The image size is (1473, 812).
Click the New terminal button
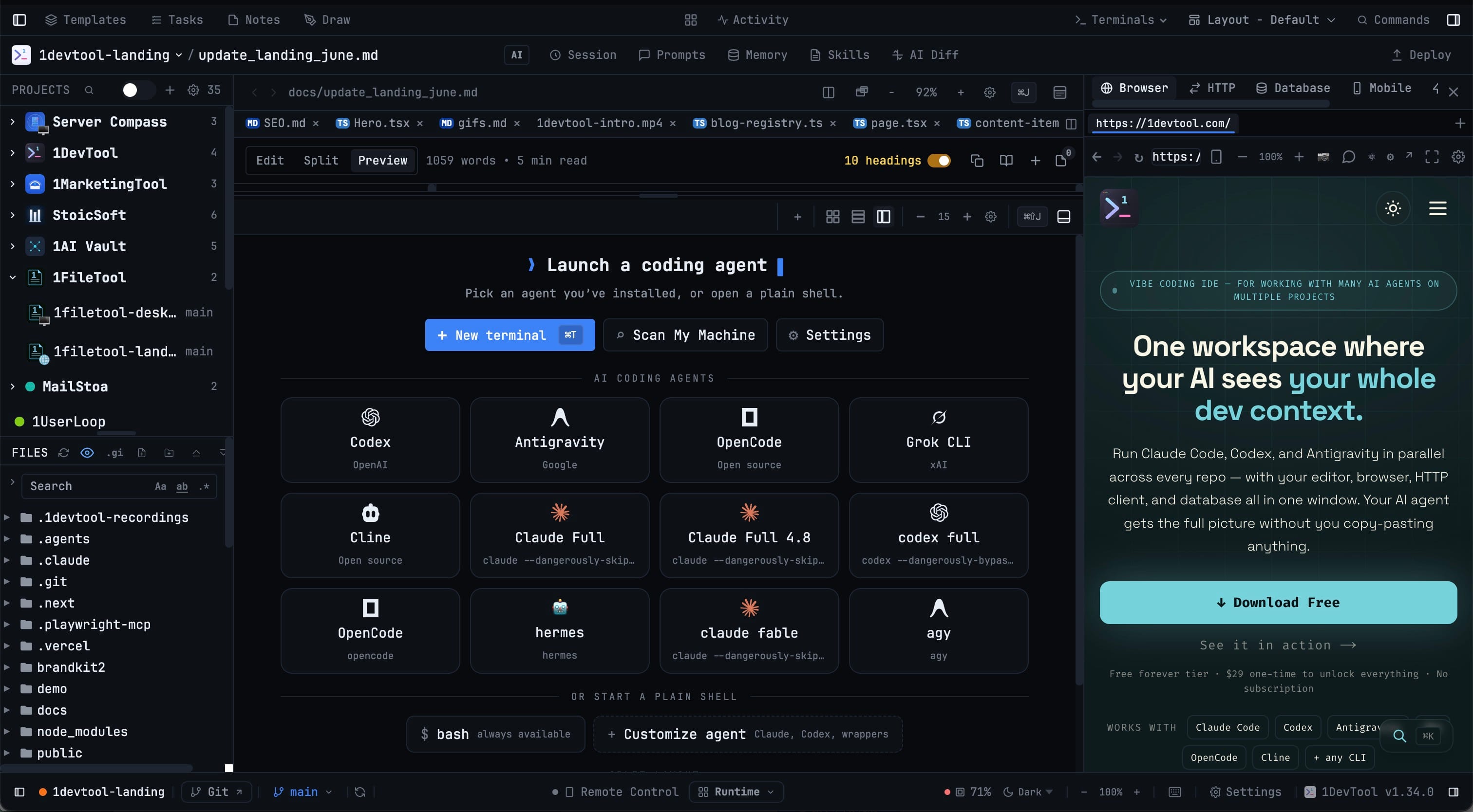510,335
